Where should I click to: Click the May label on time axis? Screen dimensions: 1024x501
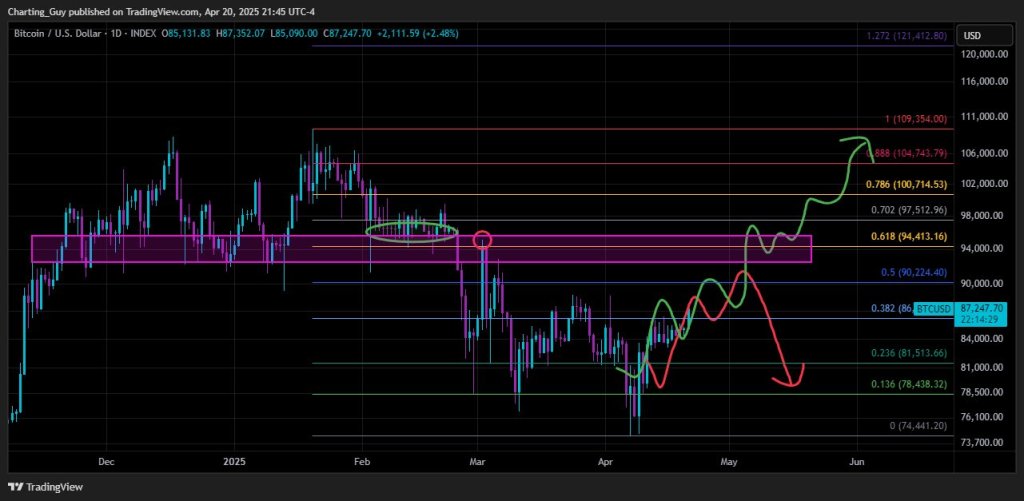point(729,462)
